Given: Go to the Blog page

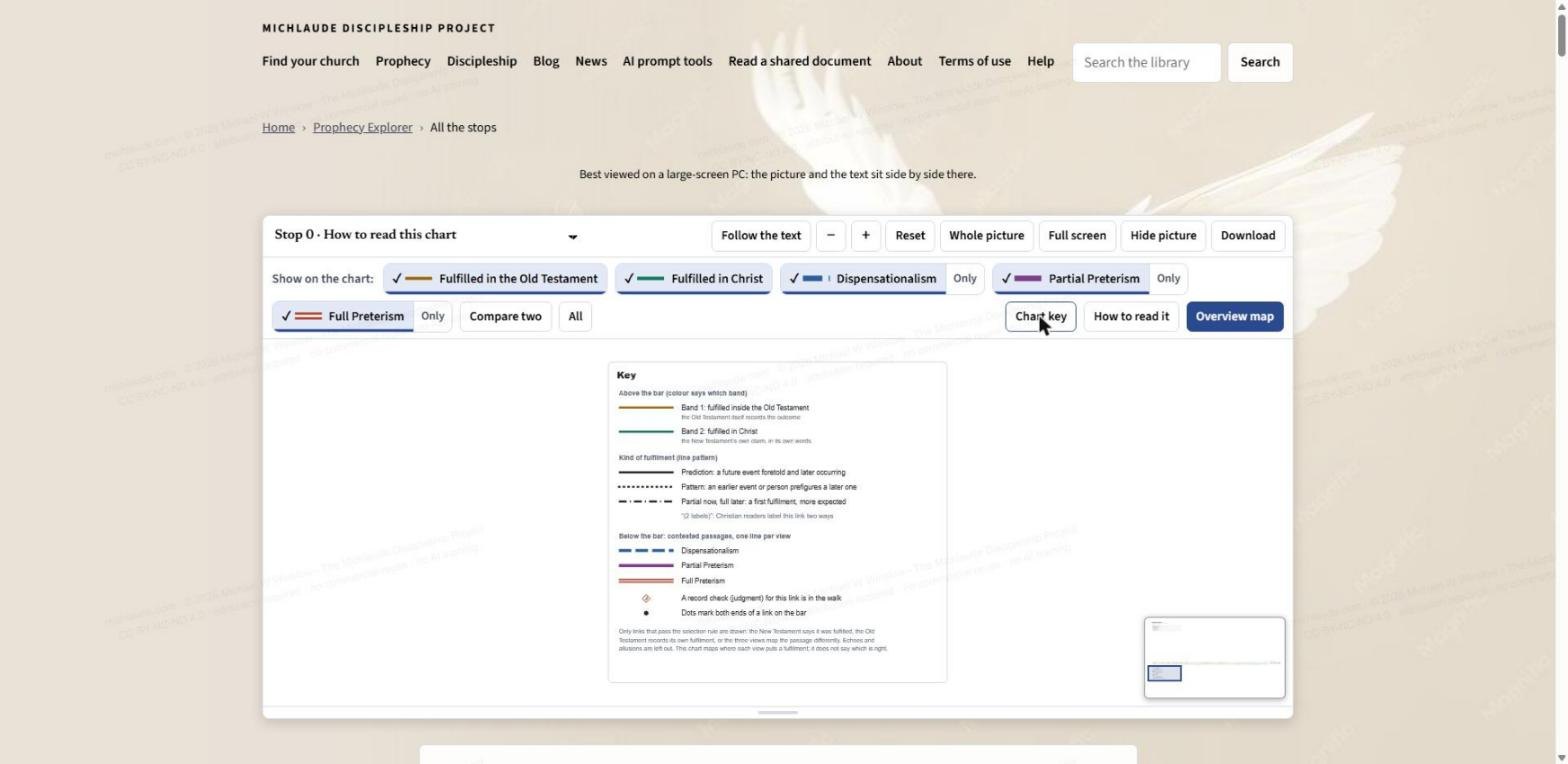Looking at the screenshot, I should (546, 61).
